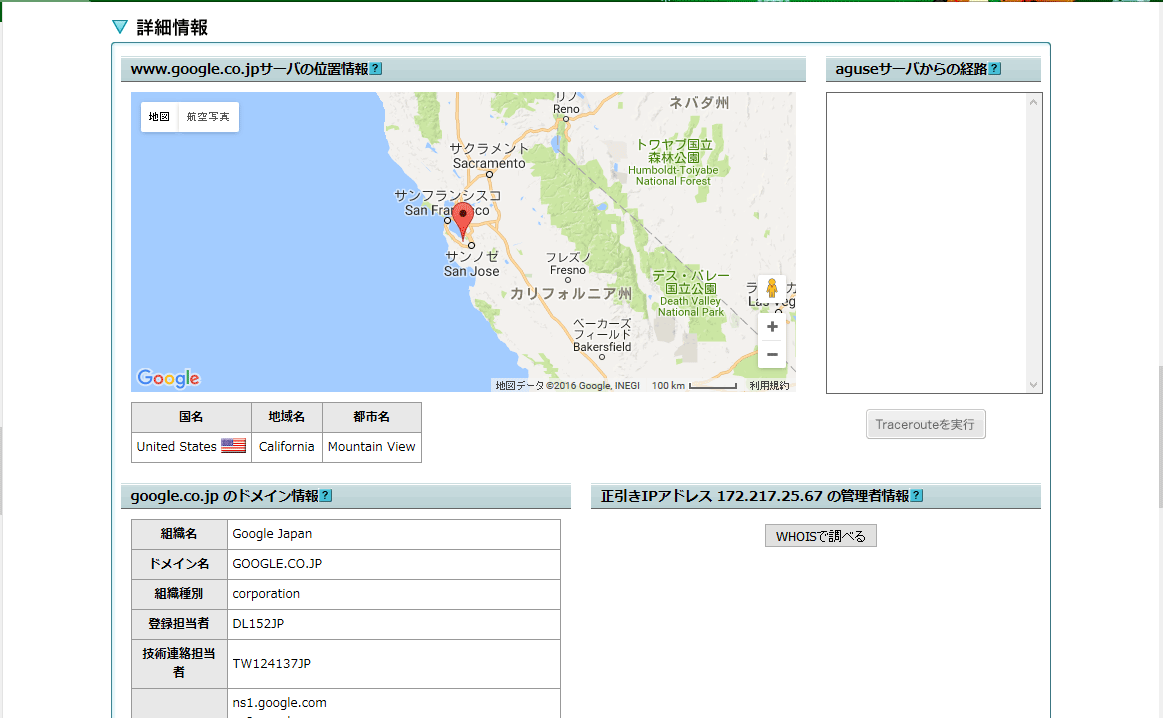Click the ネバダ州 label on map
Image resolution: width=1163 pixels, height=718 pixels.
tap(699, 102)
